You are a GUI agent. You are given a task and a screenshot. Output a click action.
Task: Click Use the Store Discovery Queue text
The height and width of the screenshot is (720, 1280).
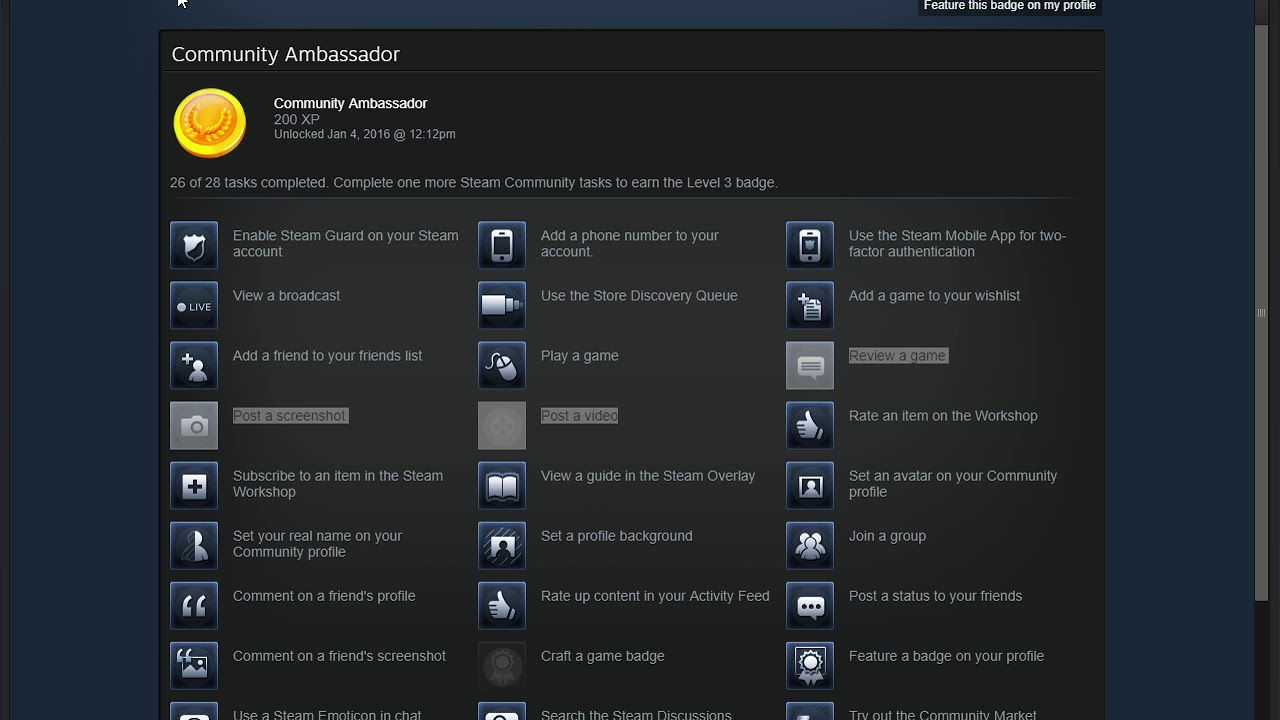(639, 296)
